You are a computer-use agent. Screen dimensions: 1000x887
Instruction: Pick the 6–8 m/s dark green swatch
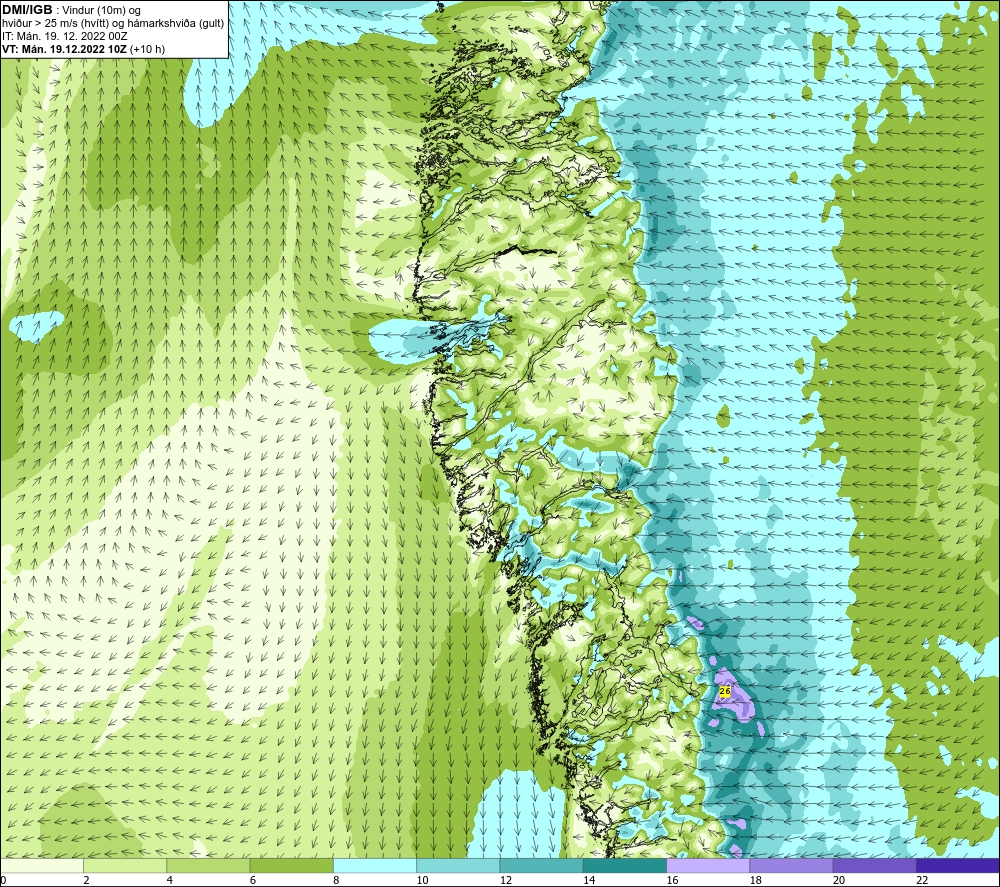[x=291, y=865]
